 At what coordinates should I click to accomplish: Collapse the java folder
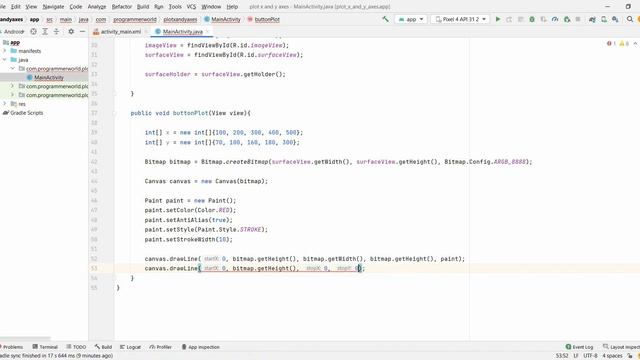tap(5, 60)
